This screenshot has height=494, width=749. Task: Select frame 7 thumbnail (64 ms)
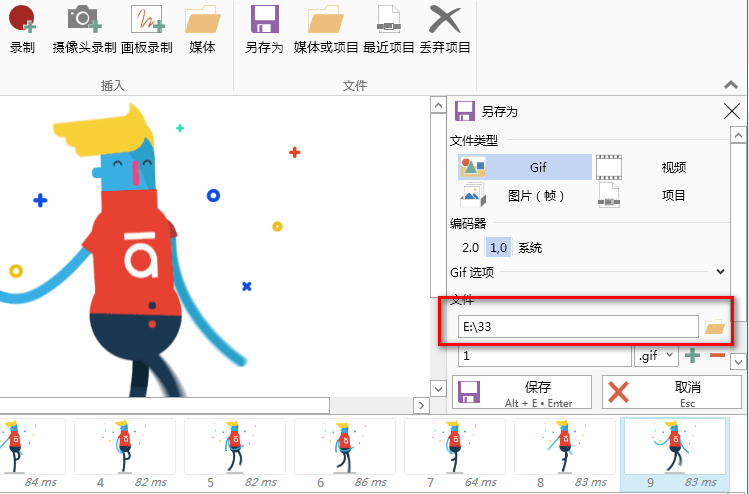454,453
